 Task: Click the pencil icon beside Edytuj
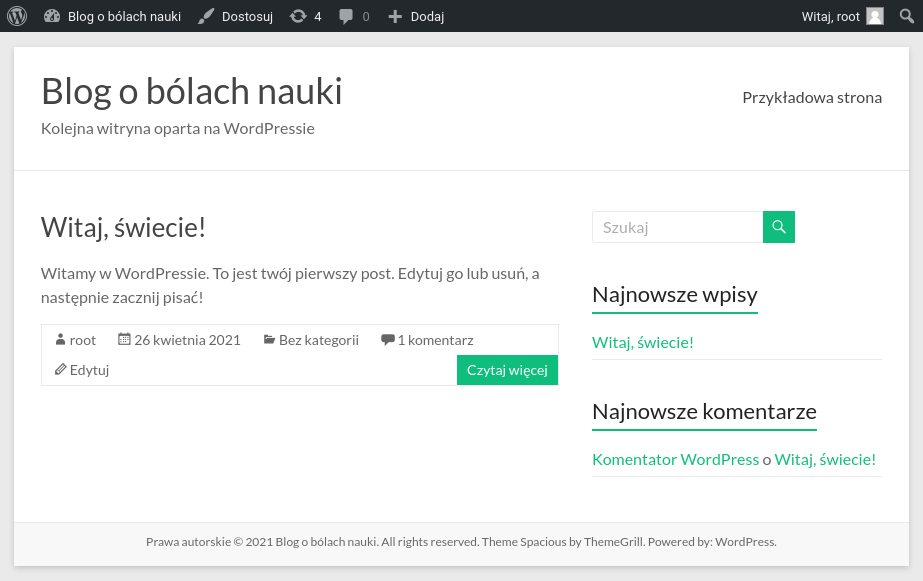click(61, 370)
